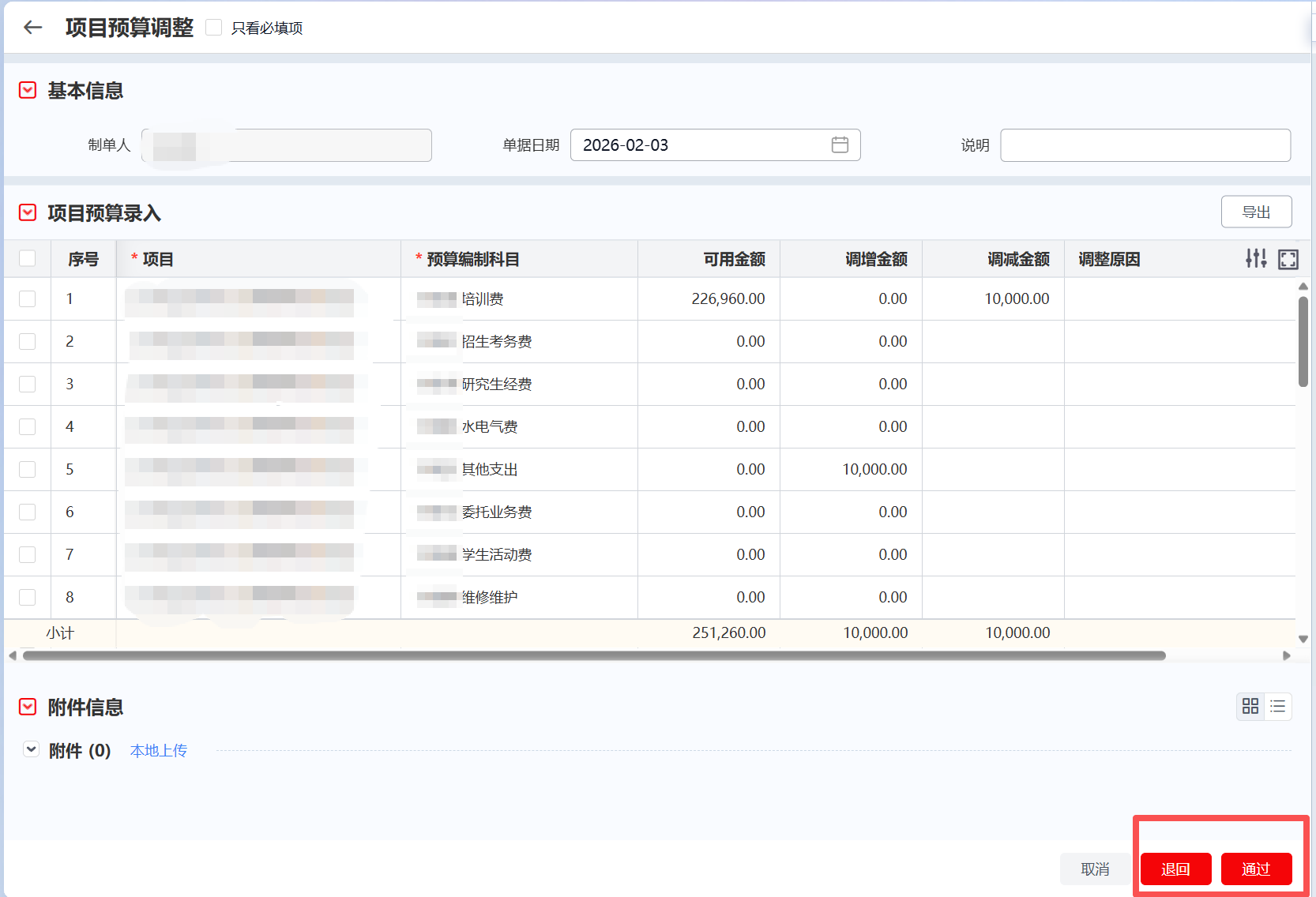Click the 通过 approve button
Screen dimensions: 1316x897
pos(1255,869)
